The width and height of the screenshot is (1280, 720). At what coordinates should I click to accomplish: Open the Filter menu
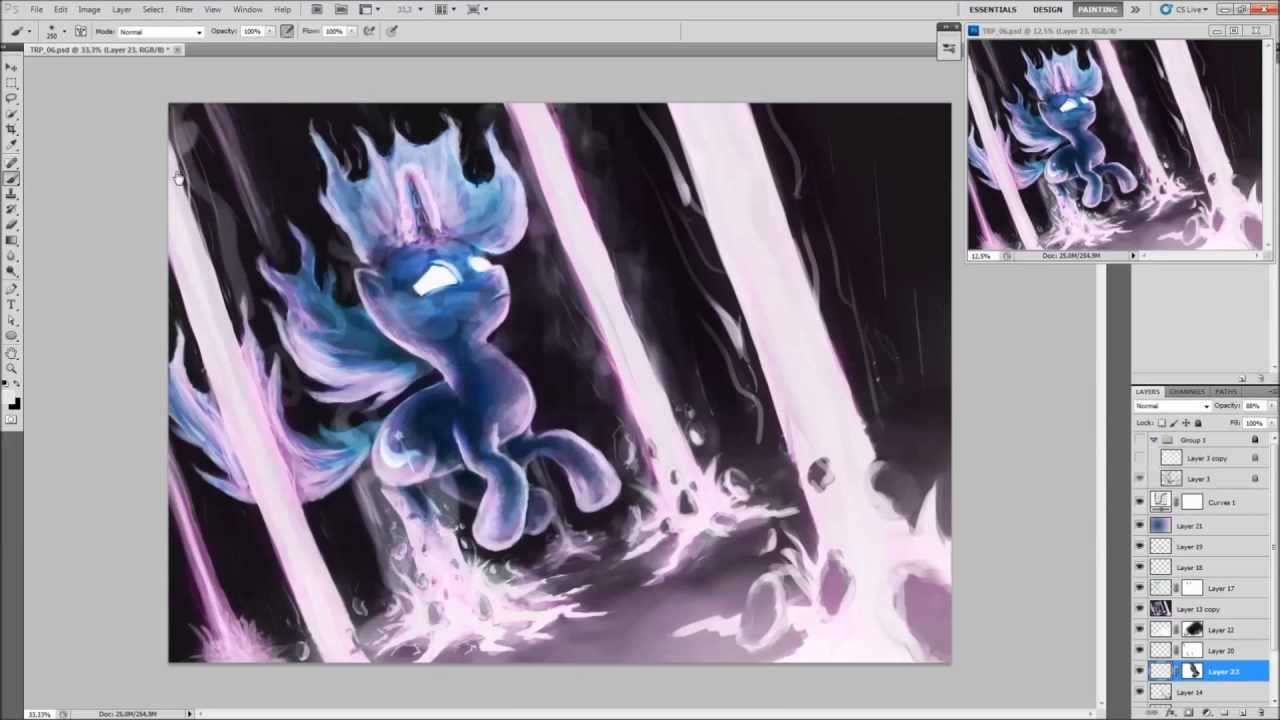[184, 9]
